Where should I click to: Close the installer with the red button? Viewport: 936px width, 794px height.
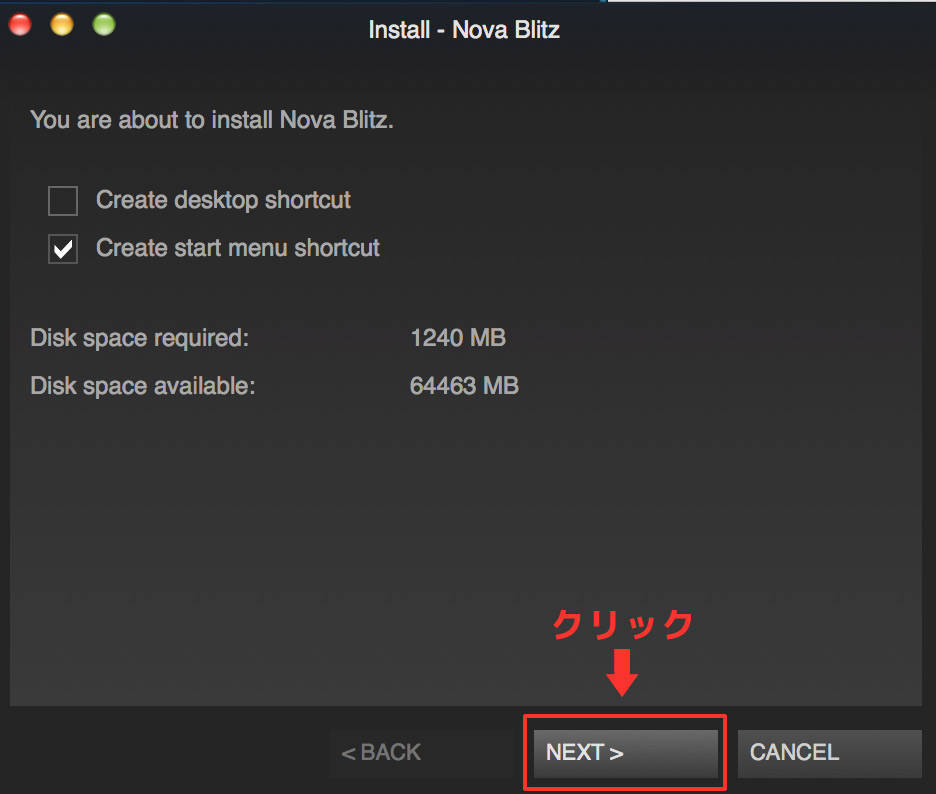point(20,25)
